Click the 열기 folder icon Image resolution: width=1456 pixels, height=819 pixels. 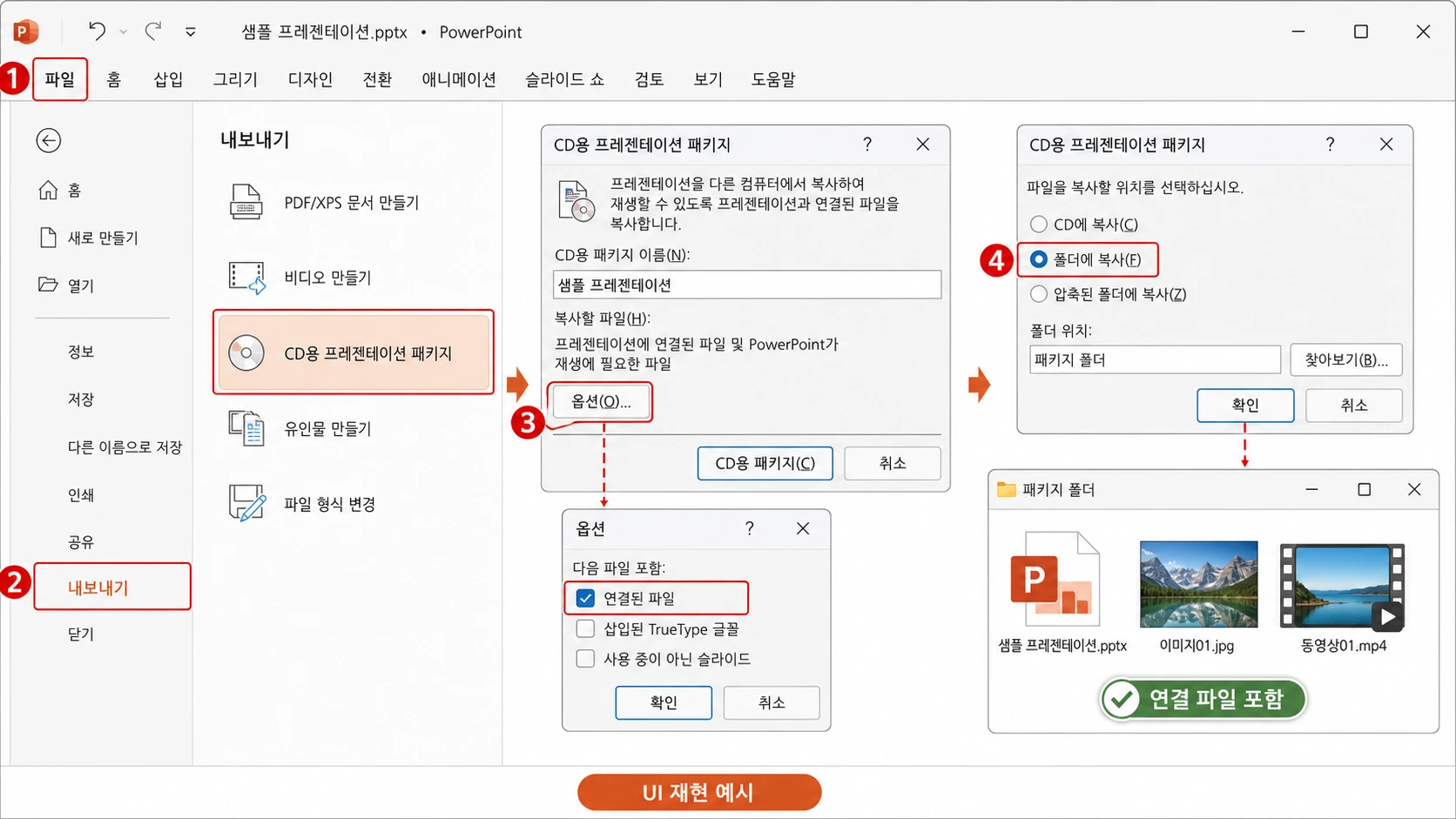coord(48,285)
